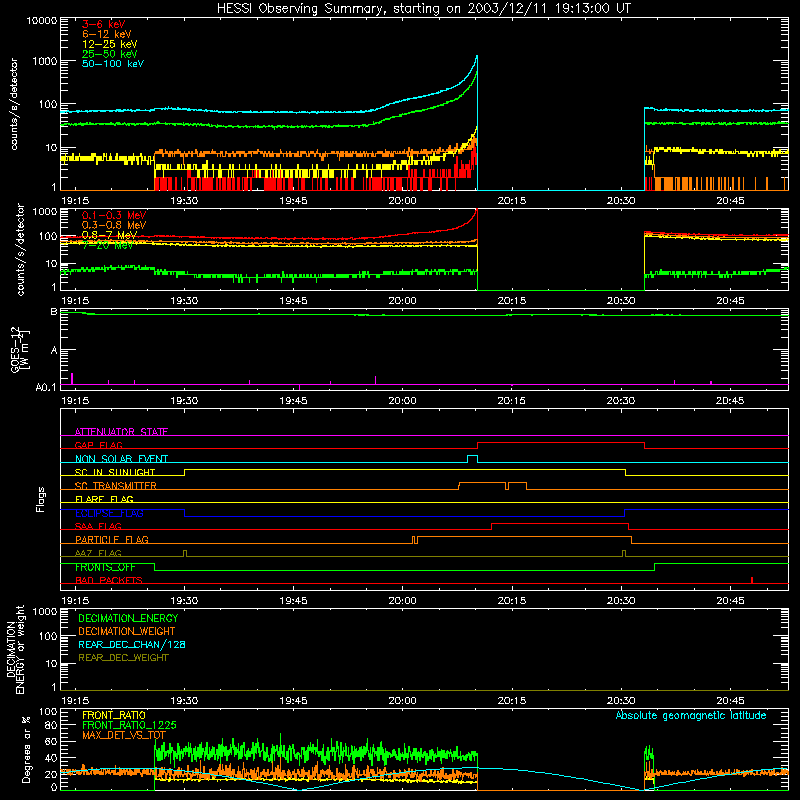Viewport: 800px width, 800px height.
Task: Click the 10000 y-axis label on top plot
Action: pos(42,20)
